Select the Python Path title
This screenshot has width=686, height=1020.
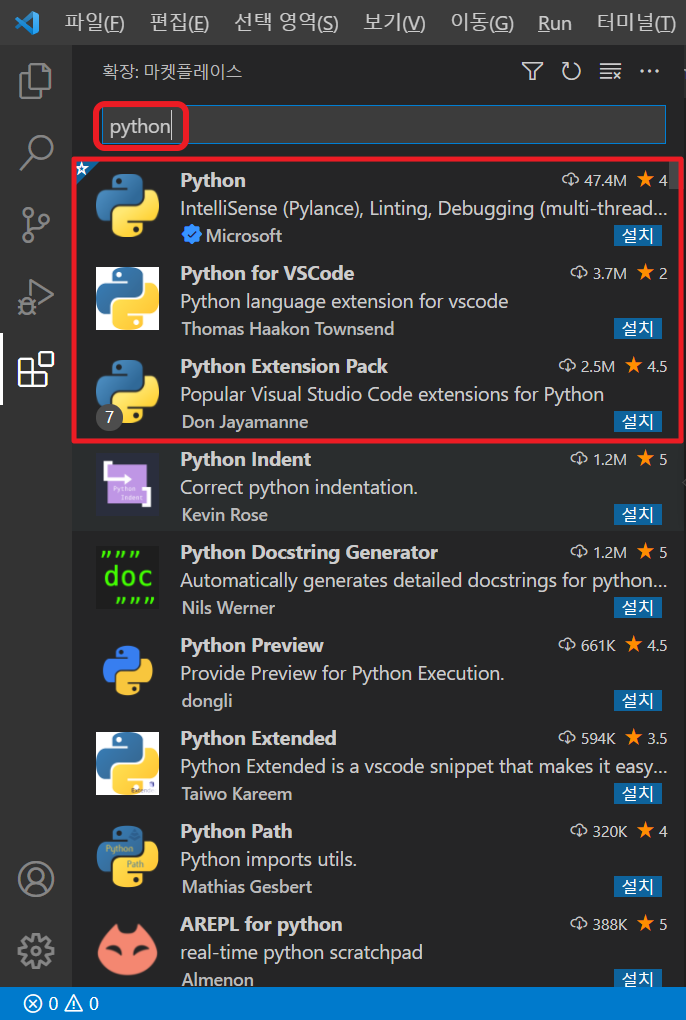236,831
